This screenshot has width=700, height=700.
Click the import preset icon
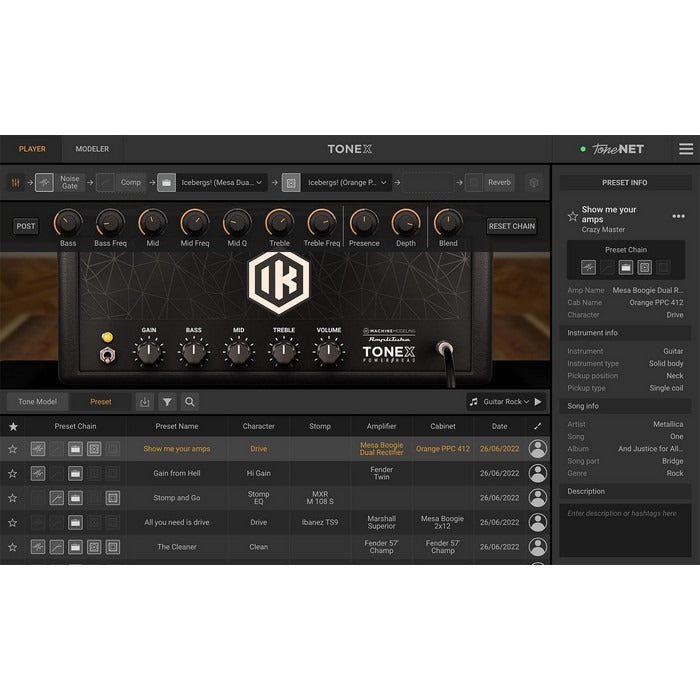[145, 402]
